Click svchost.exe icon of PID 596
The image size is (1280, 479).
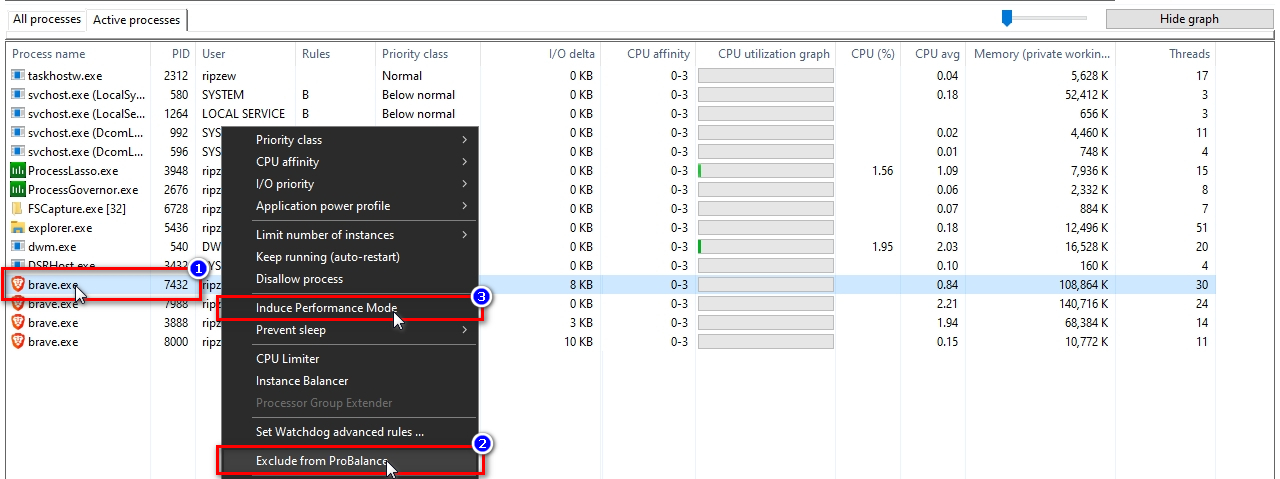(x=17, y=152)
